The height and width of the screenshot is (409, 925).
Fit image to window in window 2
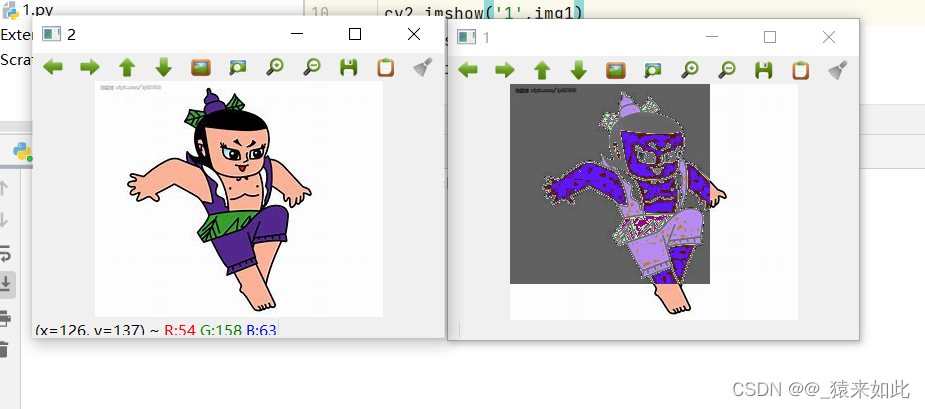pyautogui.click(x=238, y=67)
